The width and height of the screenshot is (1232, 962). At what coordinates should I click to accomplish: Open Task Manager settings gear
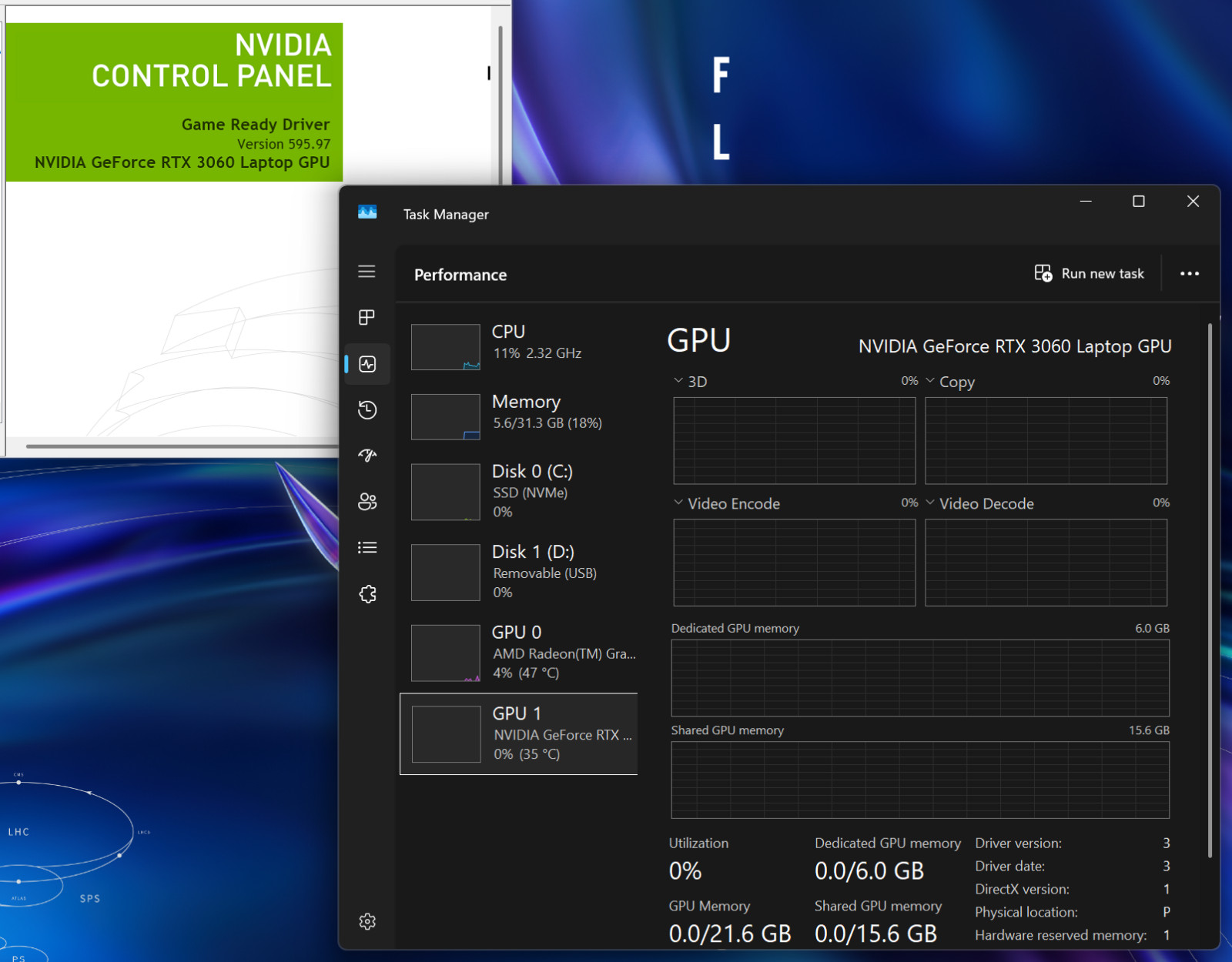point(367,921)
